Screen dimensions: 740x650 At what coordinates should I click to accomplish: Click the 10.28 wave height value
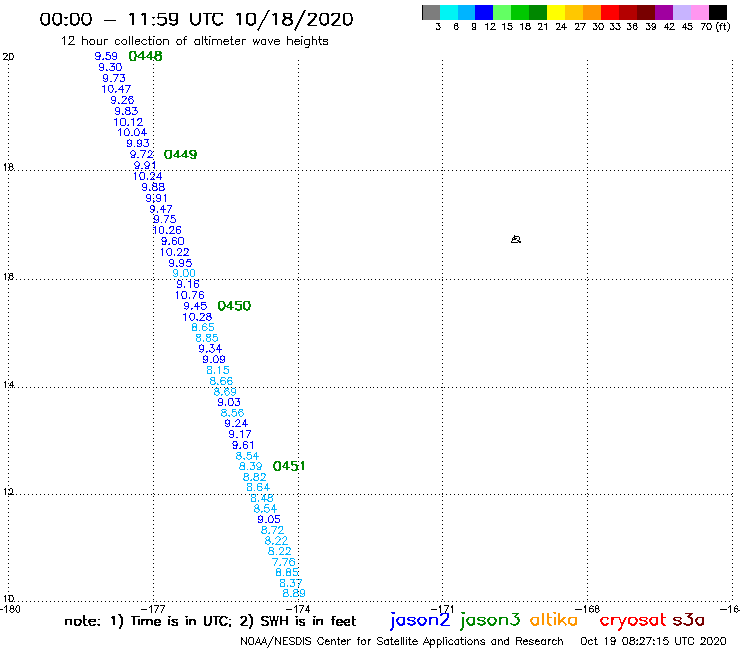point(197,317)
